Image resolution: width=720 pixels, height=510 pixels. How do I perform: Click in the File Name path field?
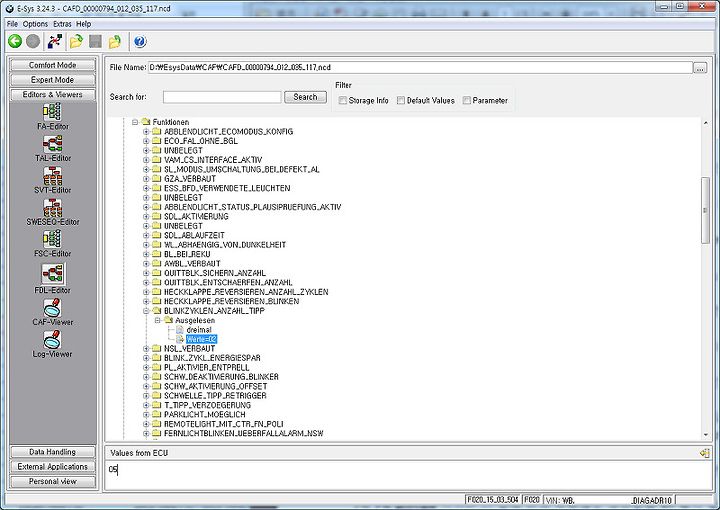point(420,67)
